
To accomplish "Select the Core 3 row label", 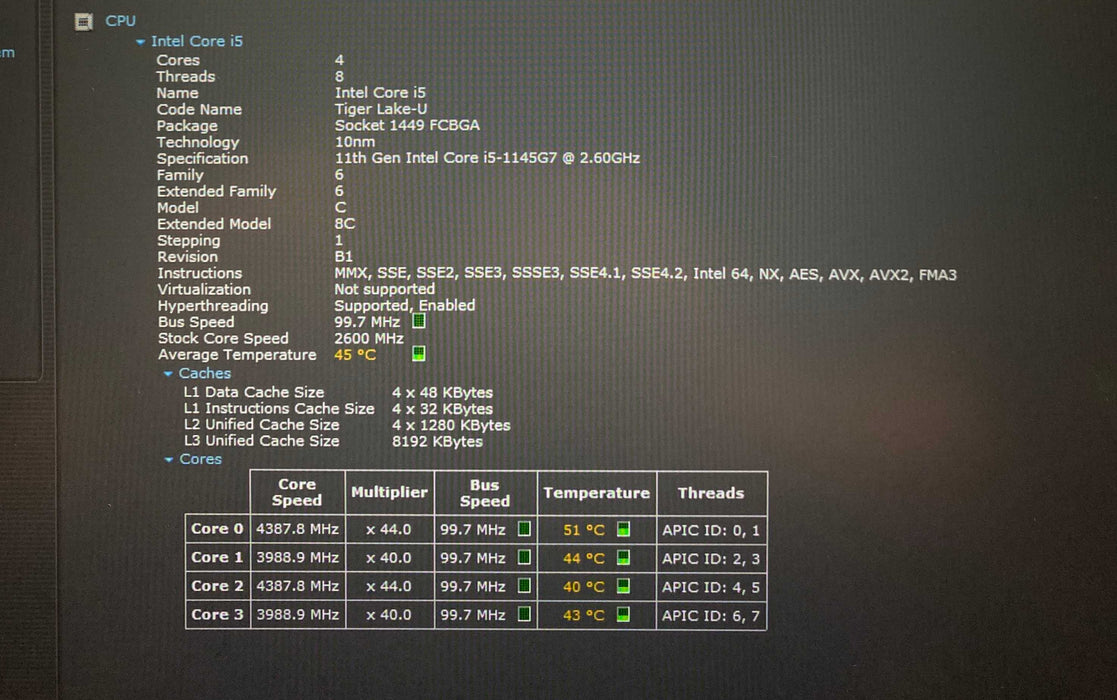I will [217, 615].
